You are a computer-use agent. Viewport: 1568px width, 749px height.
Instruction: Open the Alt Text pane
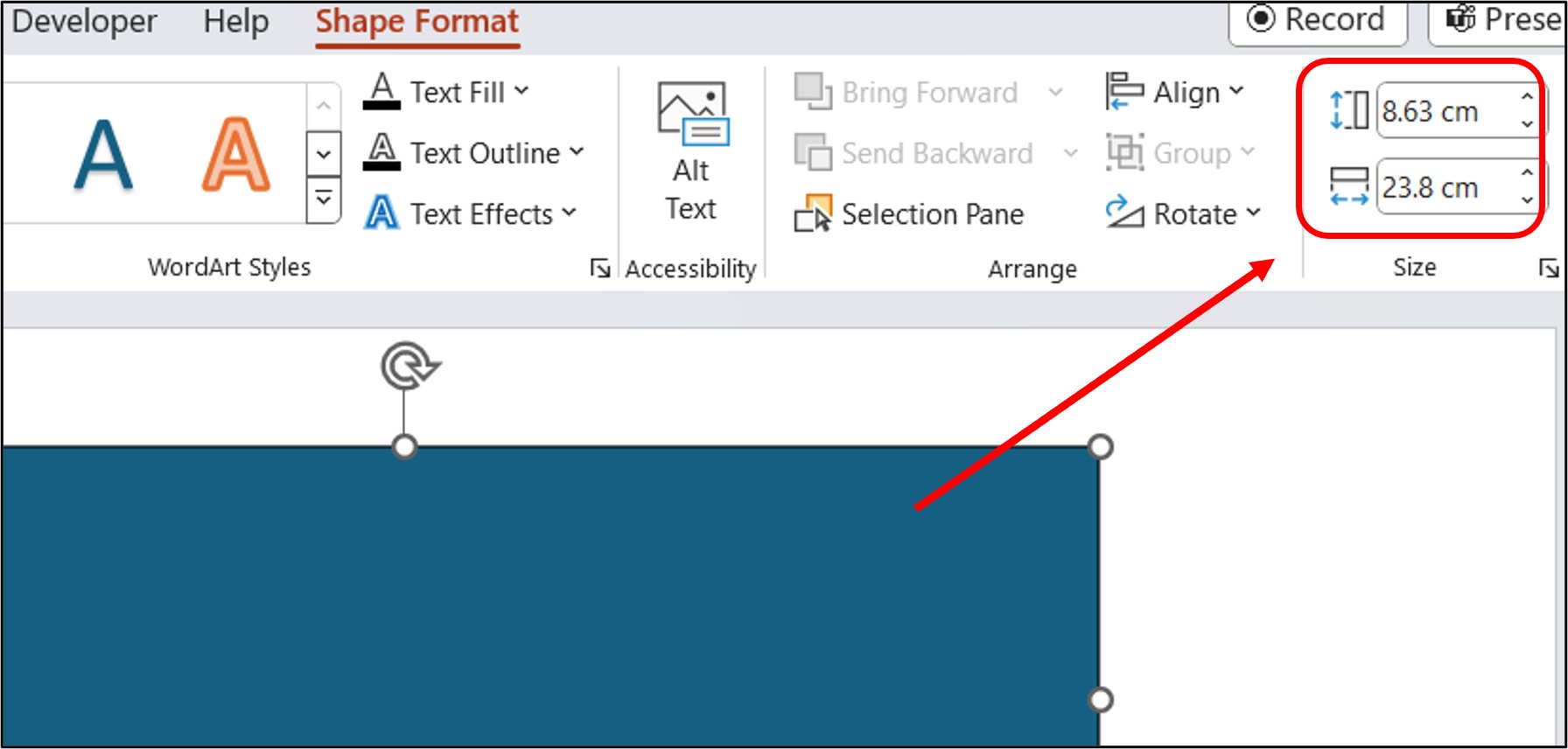coord(691,150)
